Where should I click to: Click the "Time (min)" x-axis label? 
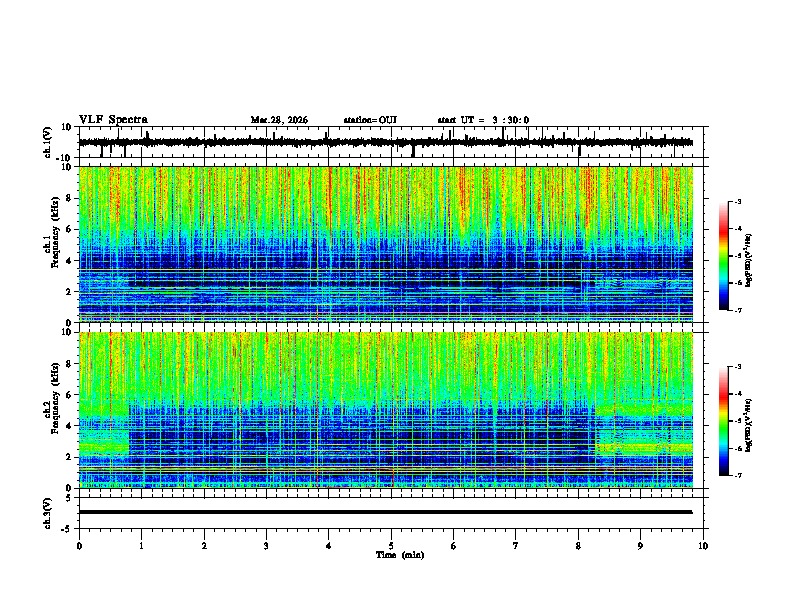point(400,555)
